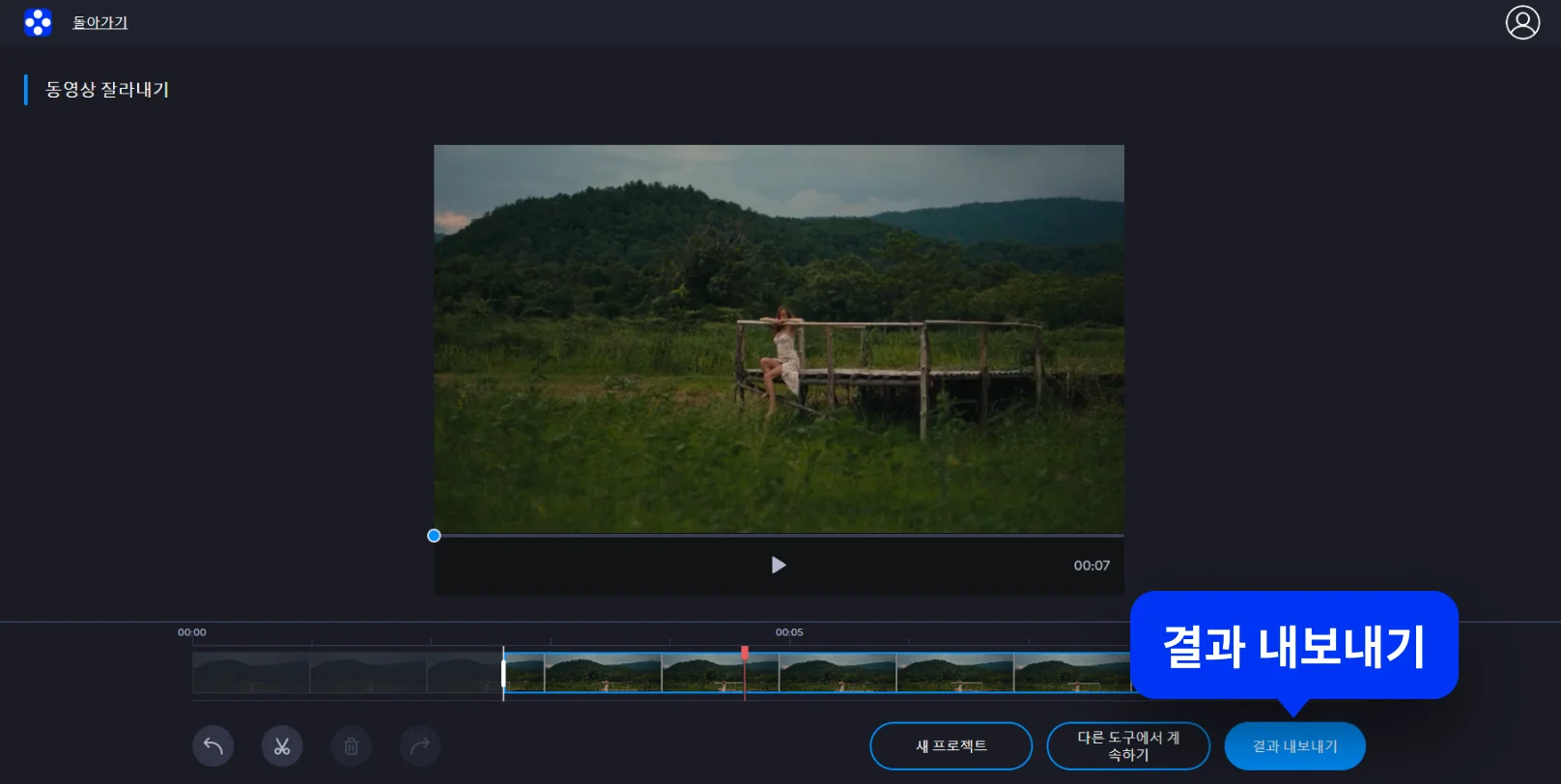Click the large 결과 내보내기 tooltip bubble

(x=1293, y=645)
